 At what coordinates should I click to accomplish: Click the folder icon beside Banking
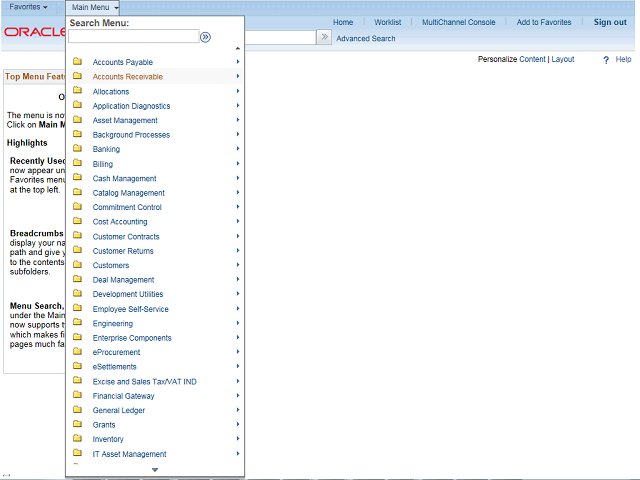point(77,149)
